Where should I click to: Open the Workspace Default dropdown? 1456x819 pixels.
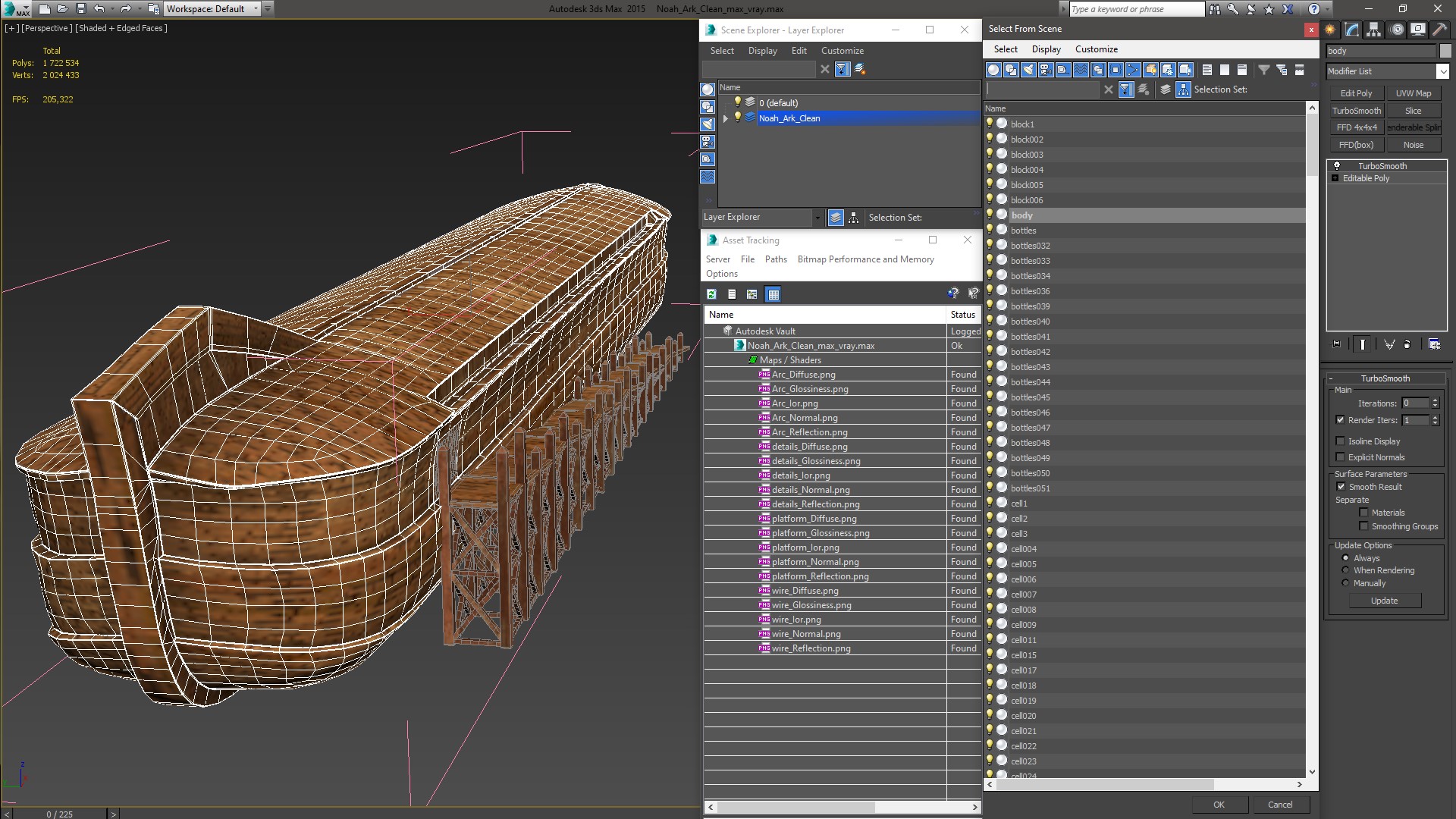pyautogui.click(x=255, y=9)
